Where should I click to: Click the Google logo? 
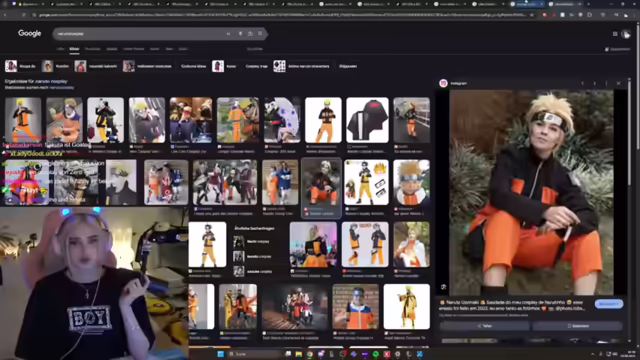pyautogui.click(x=29, y=33)
